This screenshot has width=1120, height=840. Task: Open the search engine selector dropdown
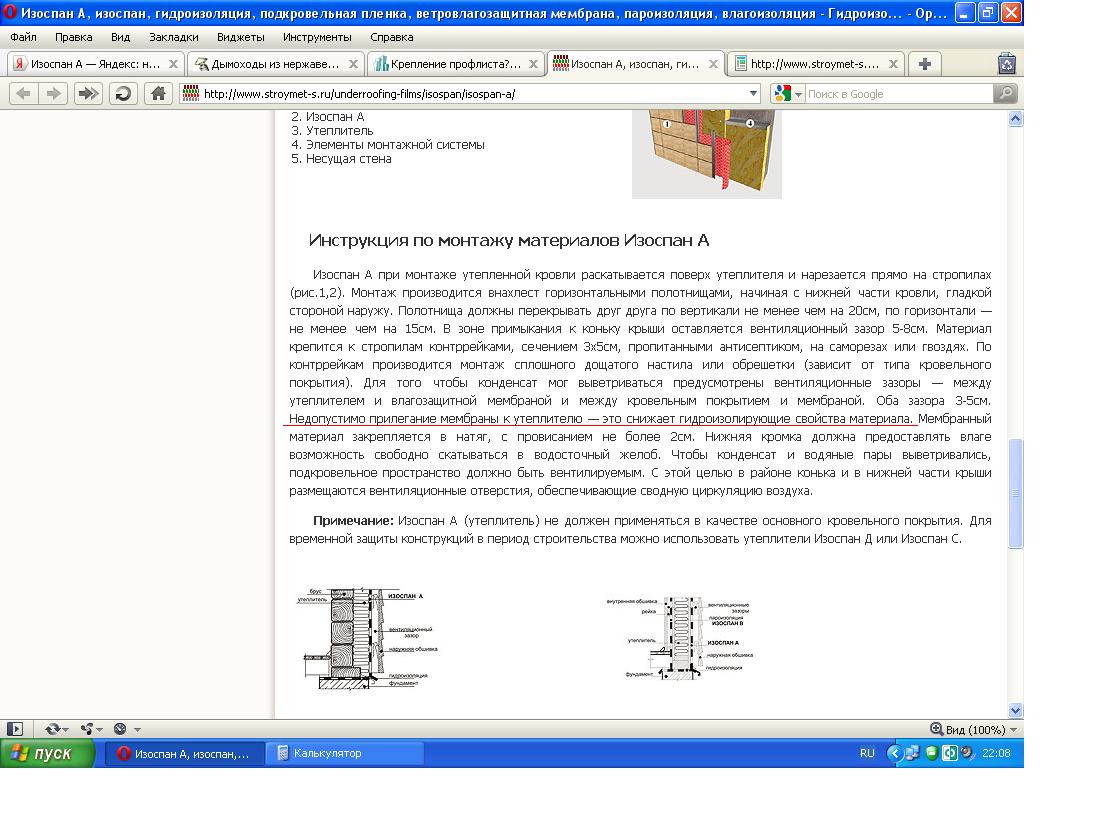[x=798, y=94]
